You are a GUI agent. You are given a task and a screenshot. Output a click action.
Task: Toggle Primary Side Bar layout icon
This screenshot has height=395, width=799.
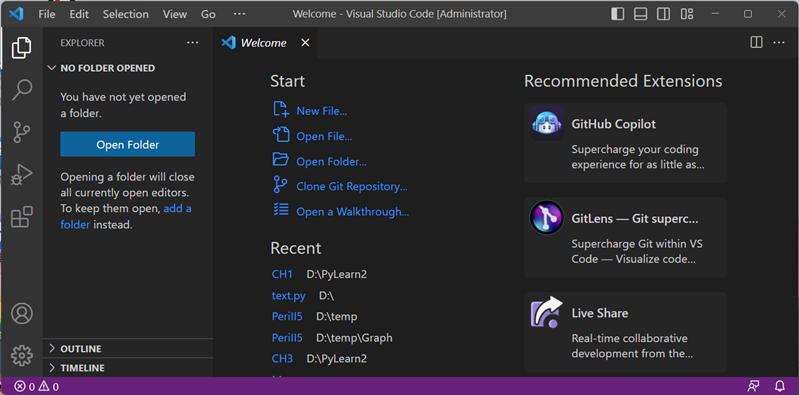[x=618, y=14]
